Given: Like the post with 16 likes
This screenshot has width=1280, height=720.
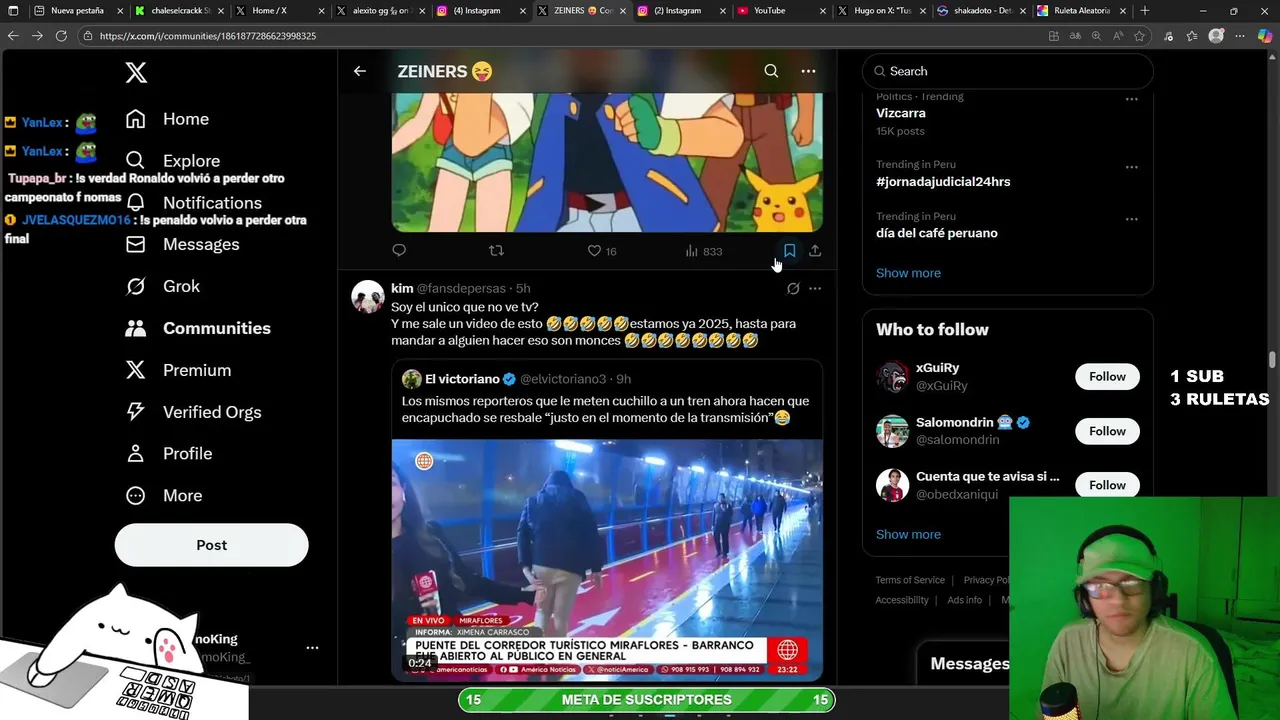Looking at the screenshot, I should click(x=601, y=251).
